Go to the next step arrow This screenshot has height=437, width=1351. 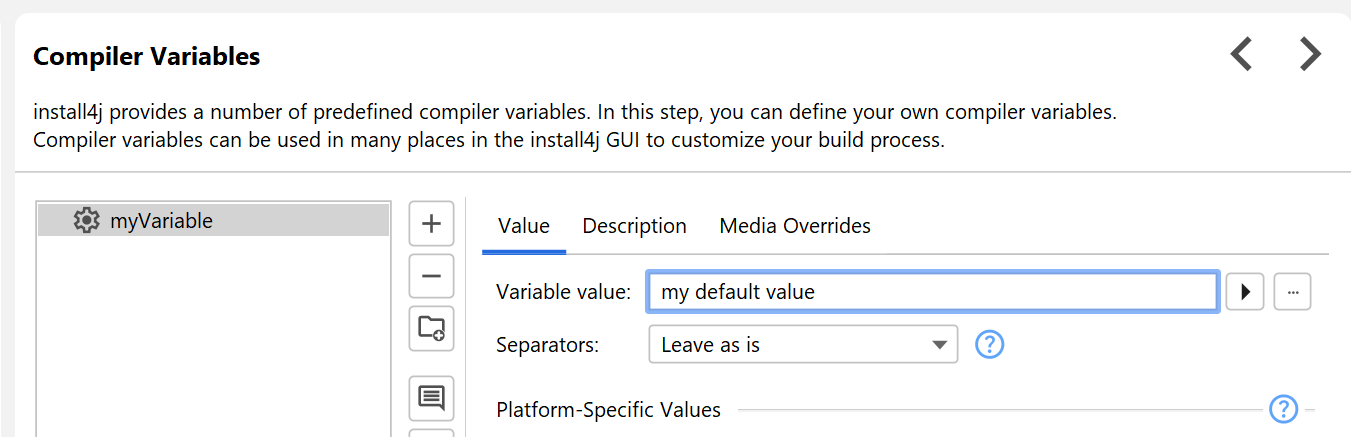1310,54
